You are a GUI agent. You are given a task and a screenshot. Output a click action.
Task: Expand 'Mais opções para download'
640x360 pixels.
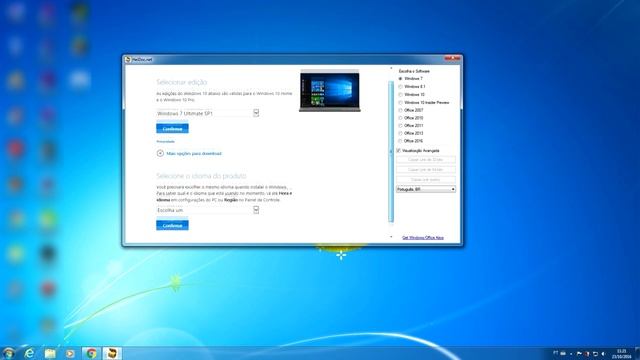189,153
